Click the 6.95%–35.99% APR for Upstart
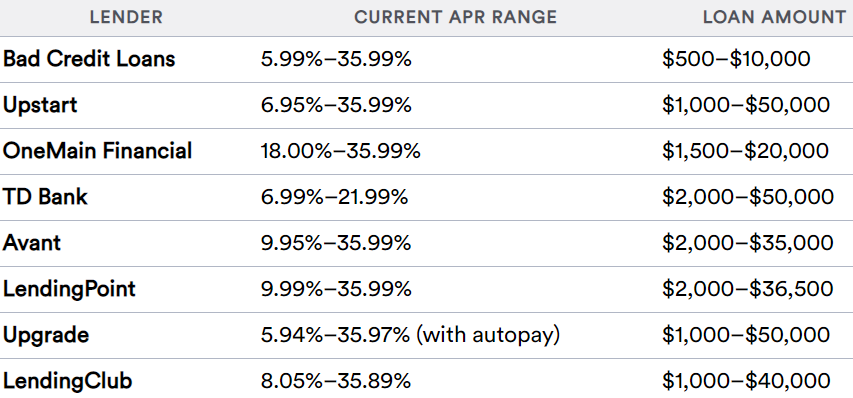This screenshot has height=398, width=853. click(x=336, y=105)
